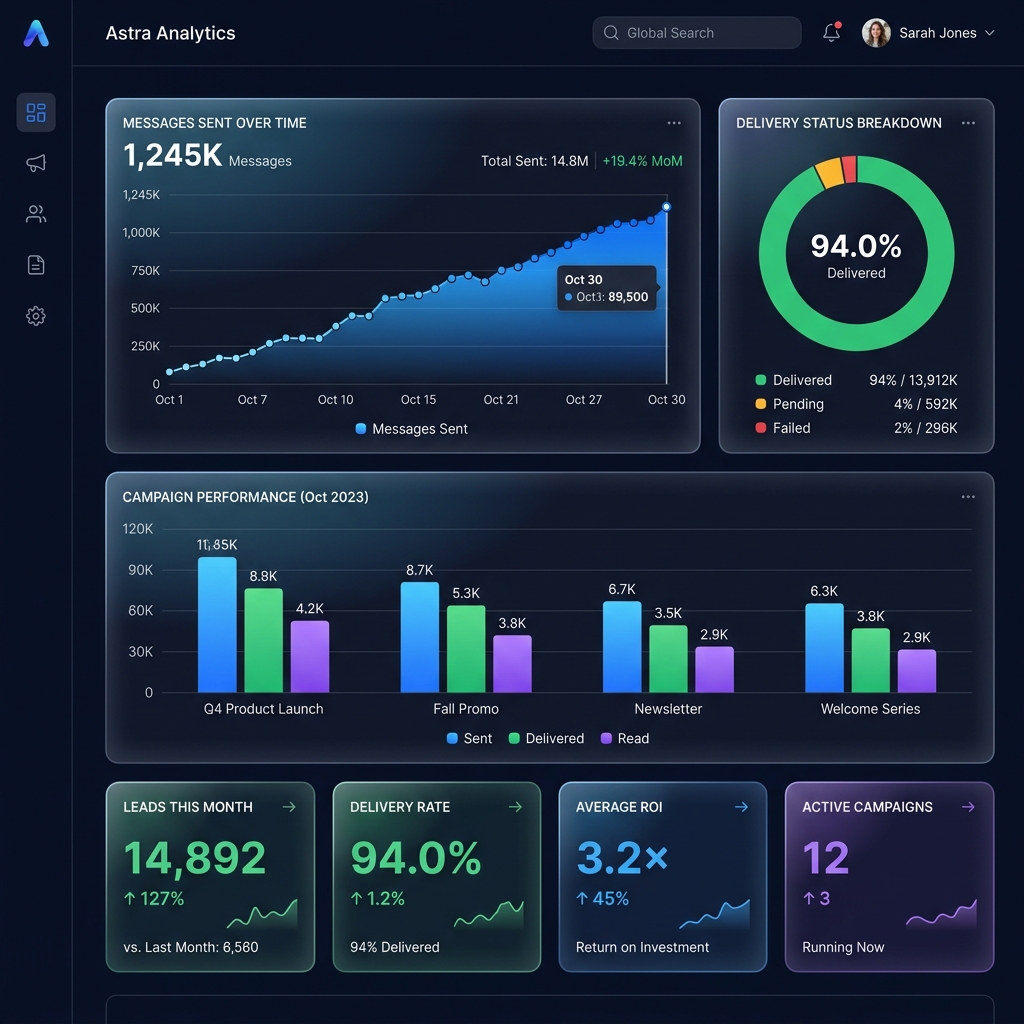
Task: Click the 'Q4 Product Launch' axis label
Action: click(x=263, y=709)
